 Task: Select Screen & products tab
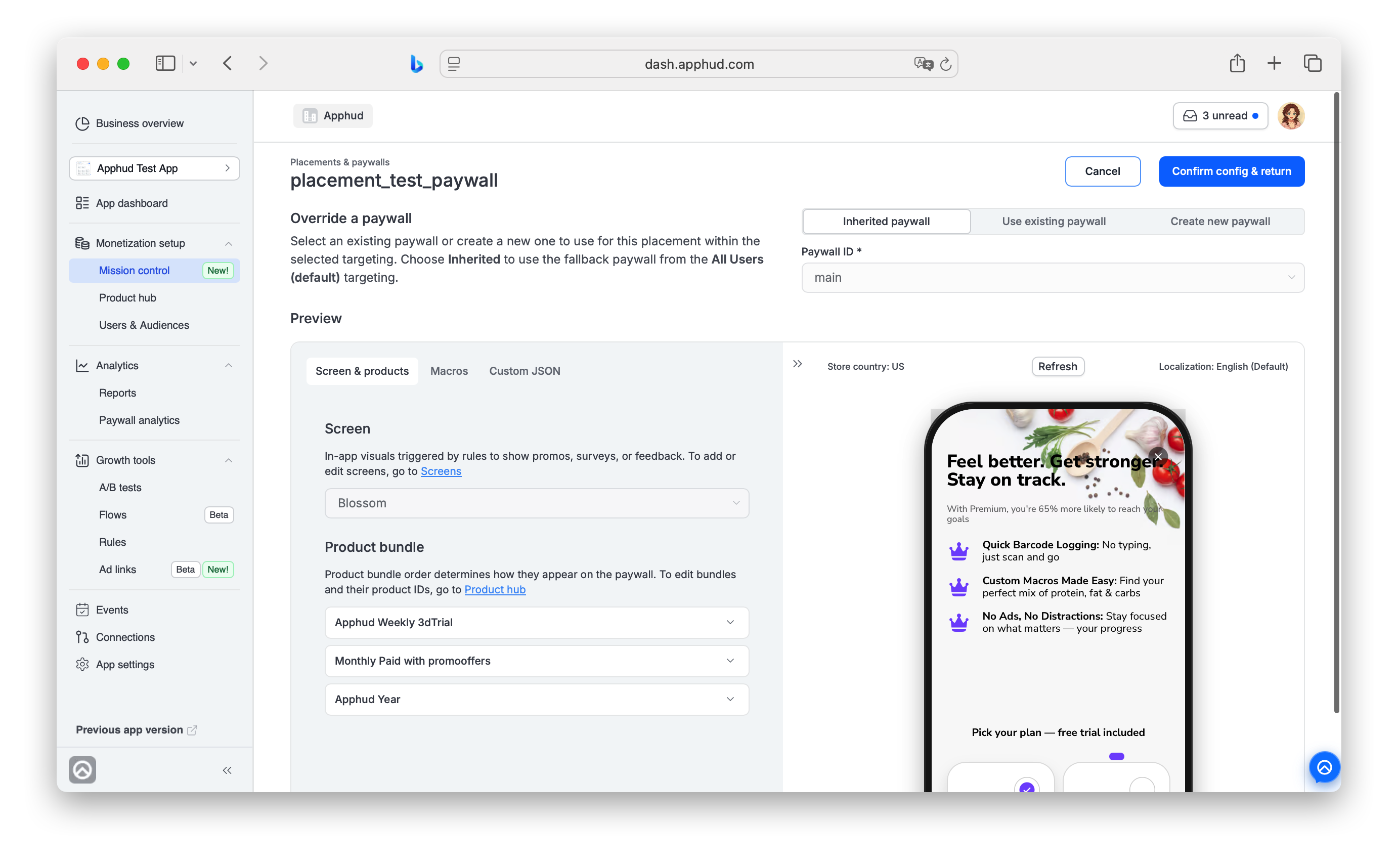pos(362,371)
